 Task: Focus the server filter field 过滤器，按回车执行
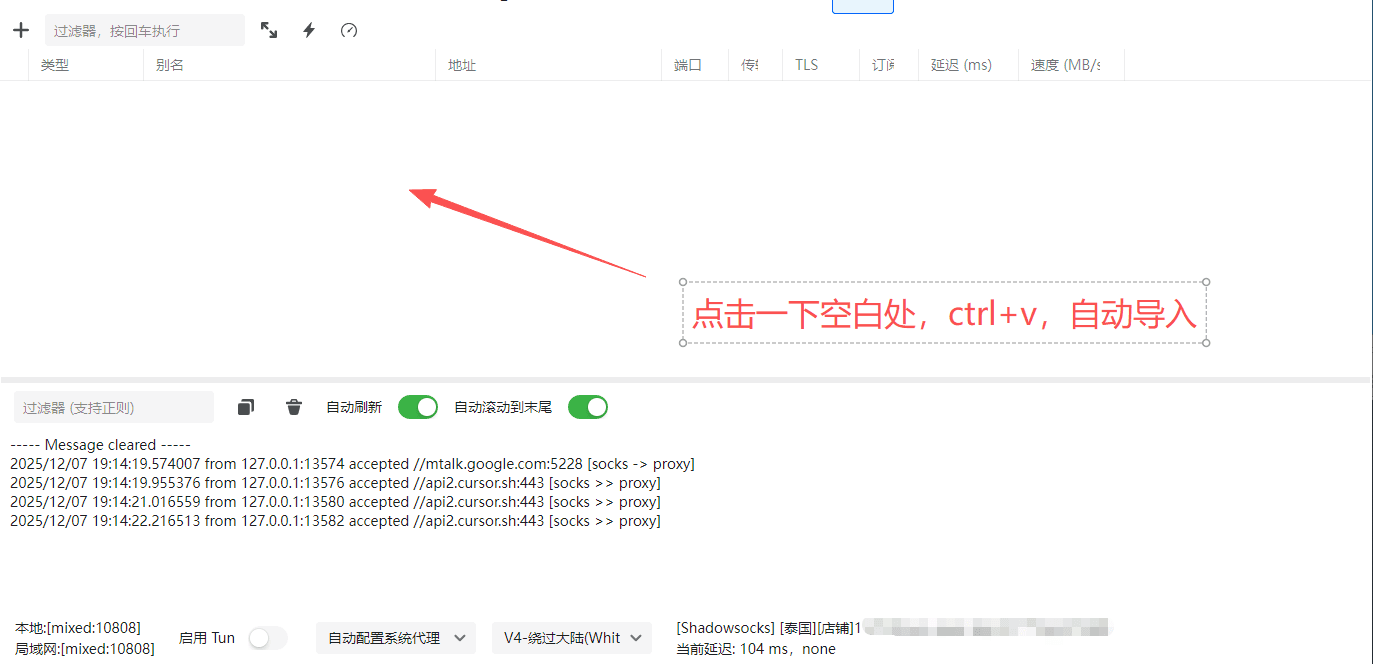(144, 30)
